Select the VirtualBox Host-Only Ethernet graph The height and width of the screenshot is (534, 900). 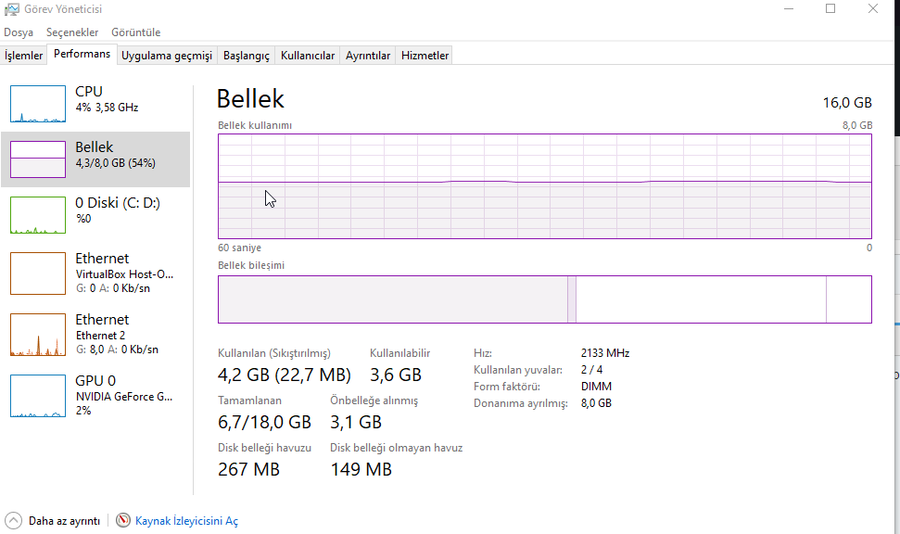point(38,273)
